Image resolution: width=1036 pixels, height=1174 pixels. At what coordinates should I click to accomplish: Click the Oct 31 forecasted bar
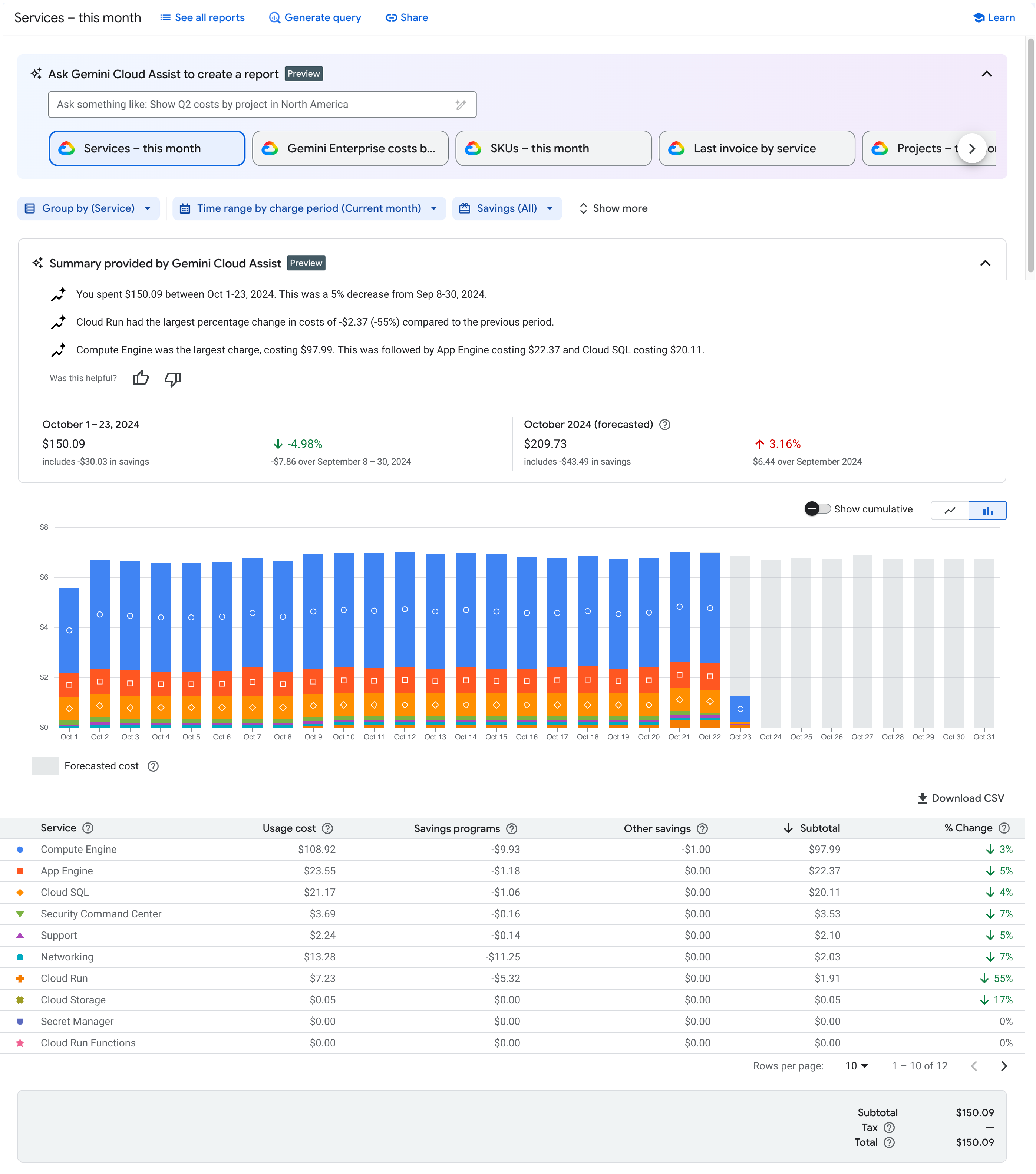point(984,643)
